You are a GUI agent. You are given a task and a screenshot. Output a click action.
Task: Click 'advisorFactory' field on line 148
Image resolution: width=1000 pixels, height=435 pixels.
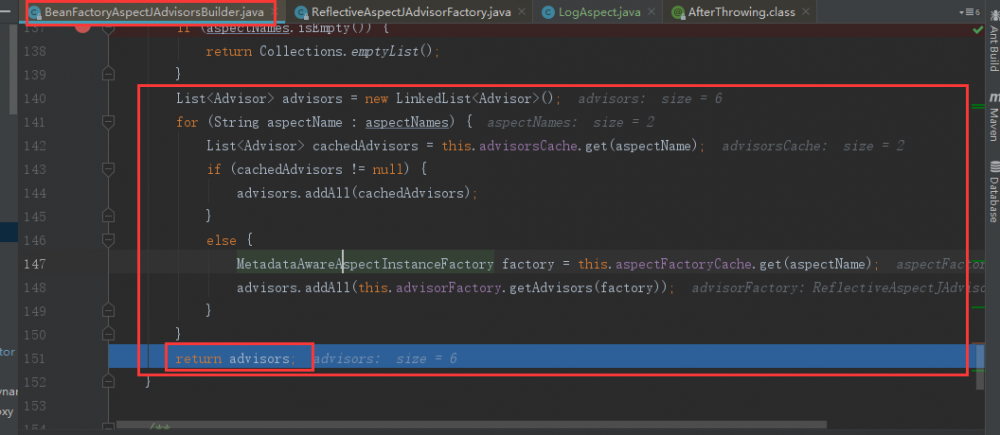[450, 287]
